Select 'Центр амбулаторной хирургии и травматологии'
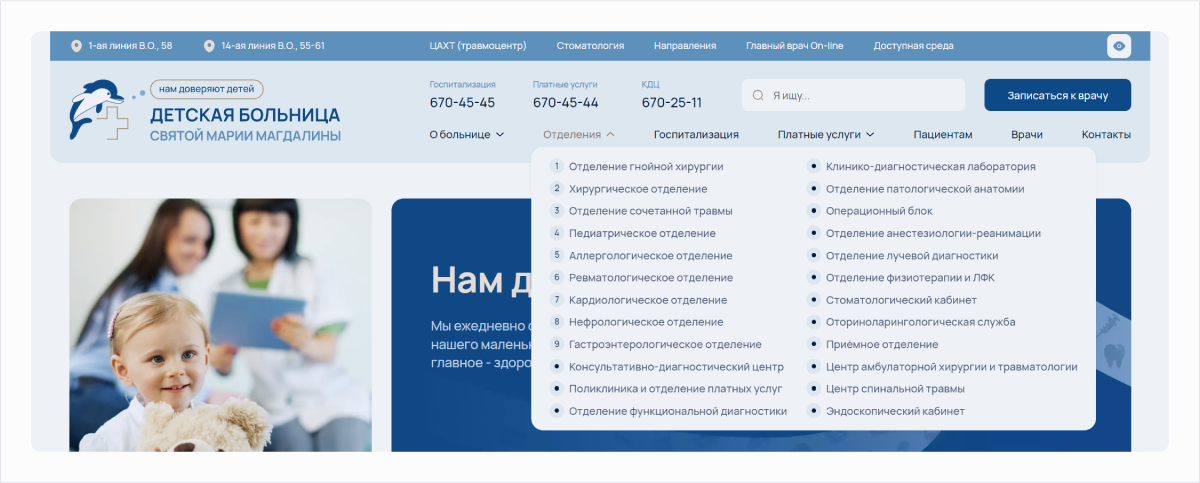Image resolution: width=1200 pixels, height=483 pixels. tap(952, 367)
